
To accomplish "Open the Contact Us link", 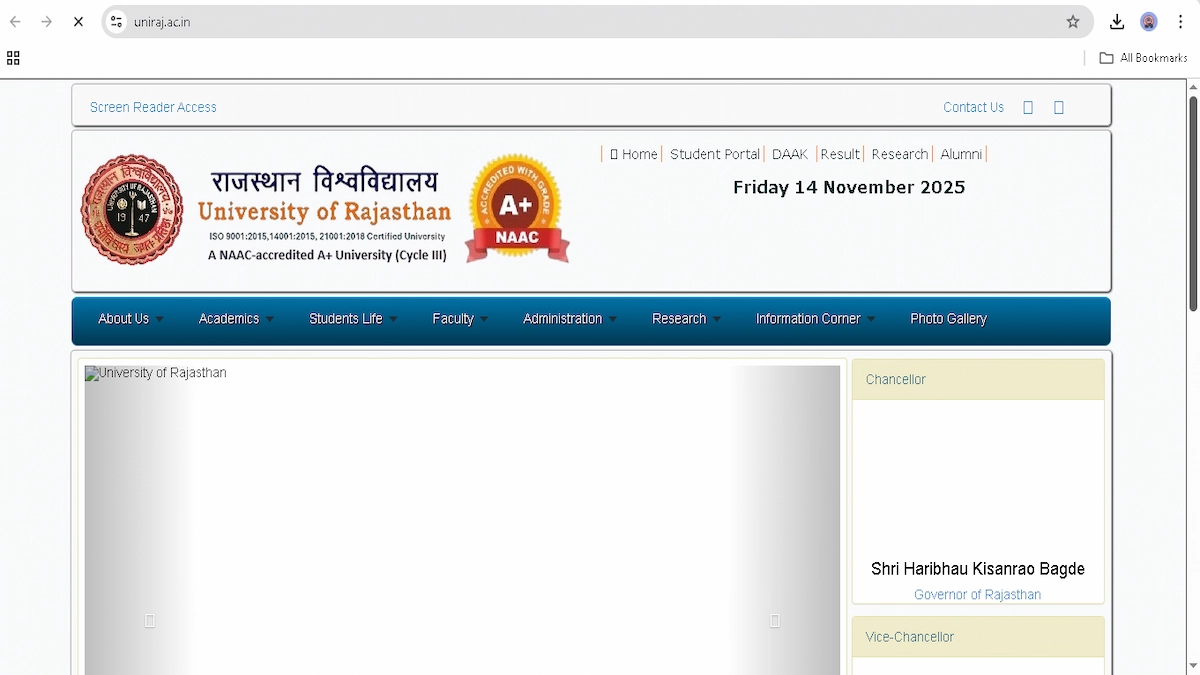I will (x=973, y=107).
